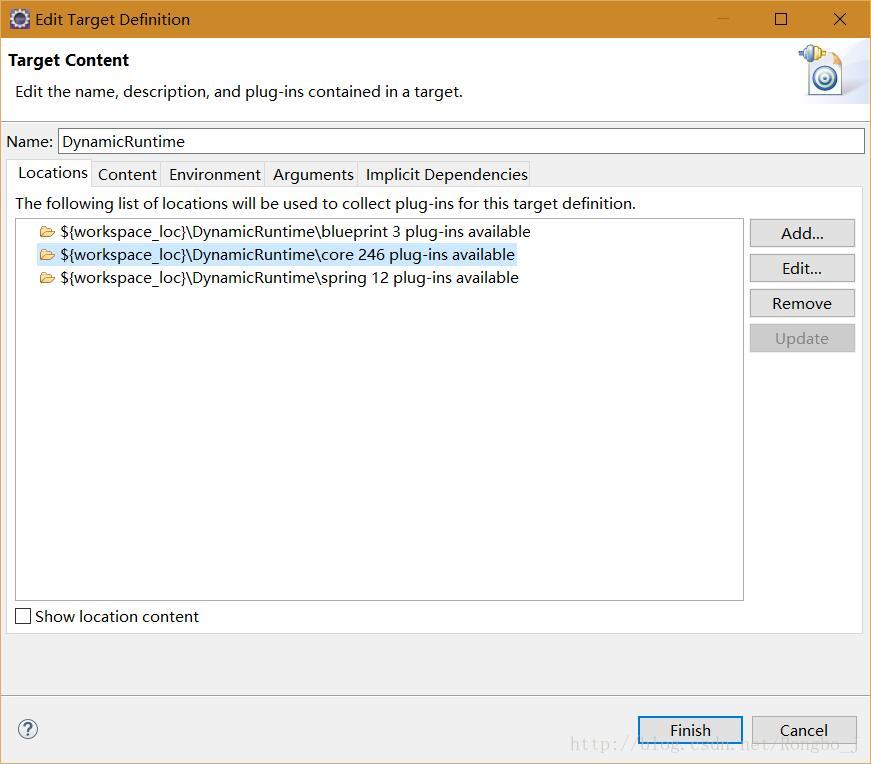Screen dimensions: 871x764
Task: Click the Eclipse gear icon in title bar
Action: (19, 19)
